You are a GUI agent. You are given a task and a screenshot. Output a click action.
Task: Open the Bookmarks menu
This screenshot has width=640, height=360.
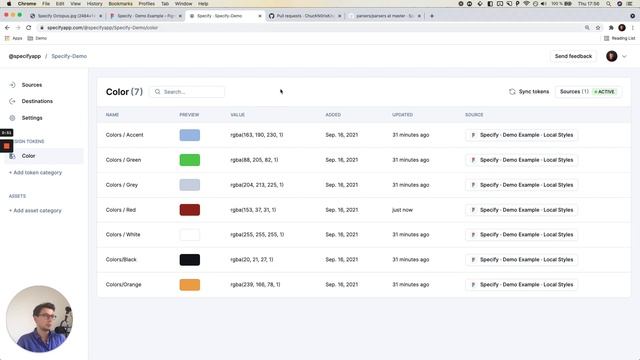(x=120, y=4)
